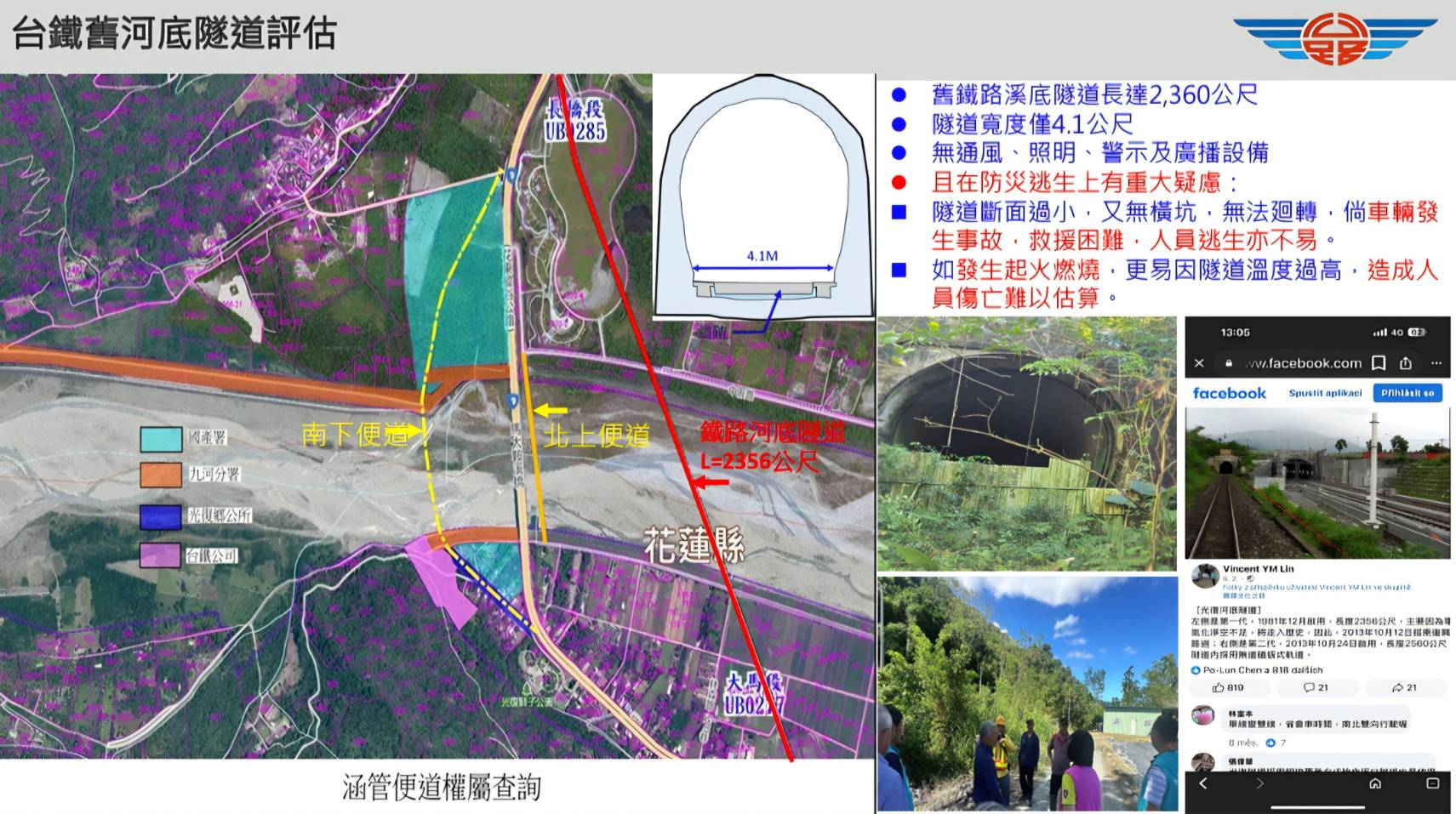Open the three-dot browser menu
This screenshot has height=814, width=1456.
pyautogui.click(x=1436, y=363)
